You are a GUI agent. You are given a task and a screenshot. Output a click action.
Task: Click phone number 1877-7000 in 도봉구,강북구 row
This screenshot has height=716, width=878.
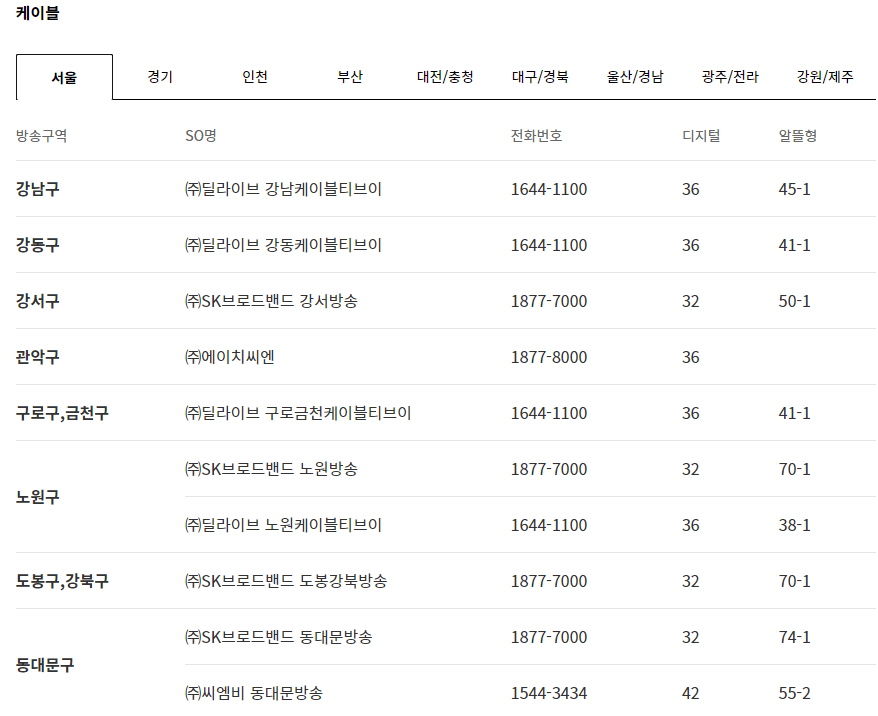[549, 581]
